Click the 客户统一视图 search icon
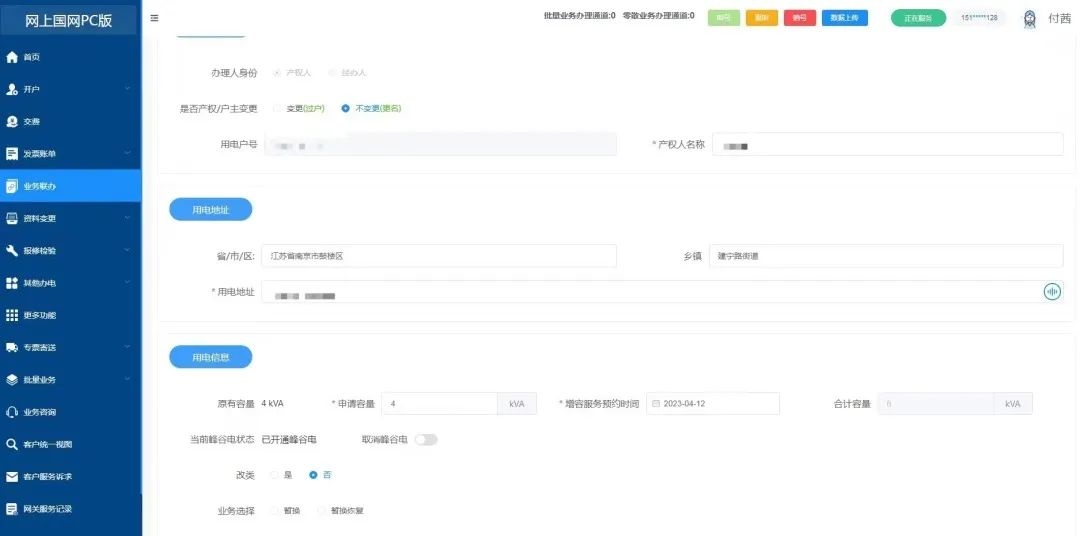Image resolution: width=1080 pixels, height=536 pixels. click(x=12, y=444)
